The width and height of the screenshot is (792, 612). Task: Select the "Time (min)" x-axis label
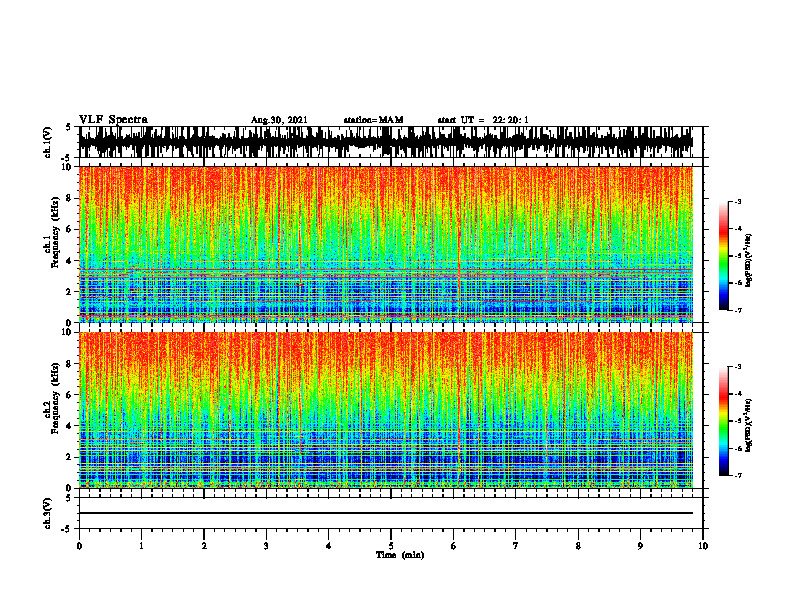coord(400,555)
